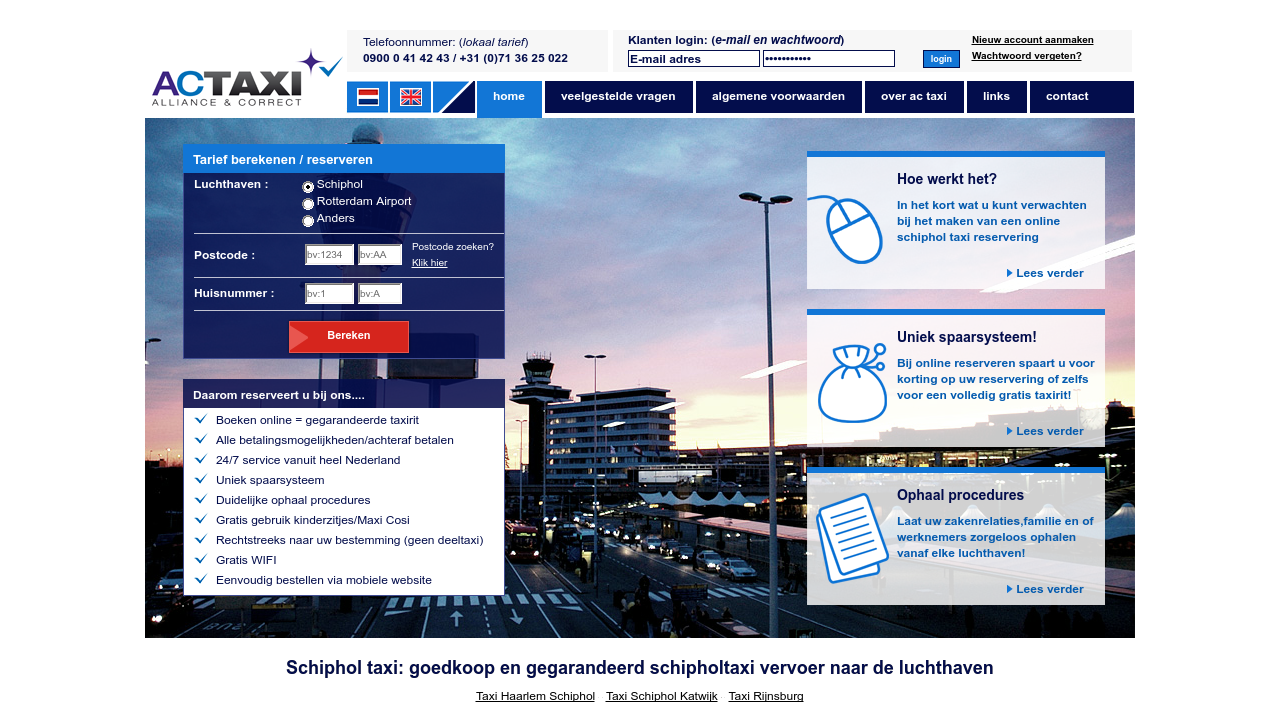
Task: Go to the algemene voorwaarden page
Action: point(778,97)
